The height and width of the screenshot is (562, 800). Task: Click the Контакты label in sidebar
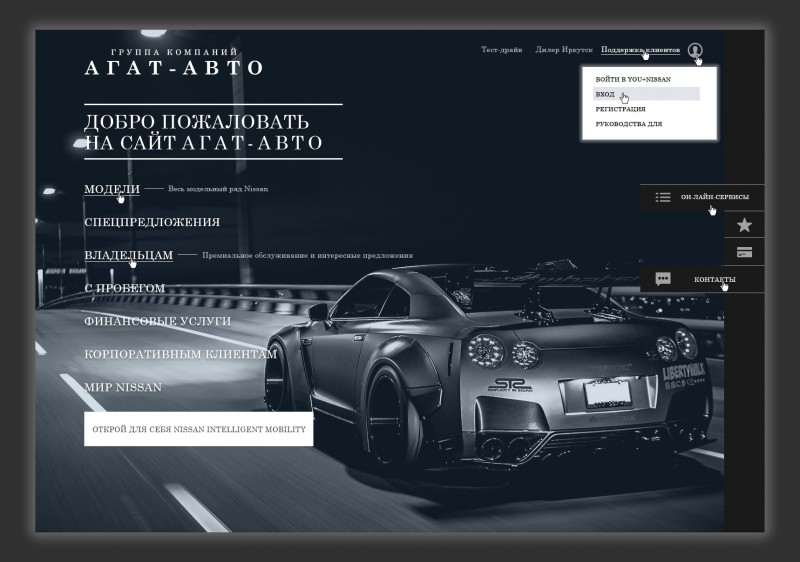pos(714,279)
